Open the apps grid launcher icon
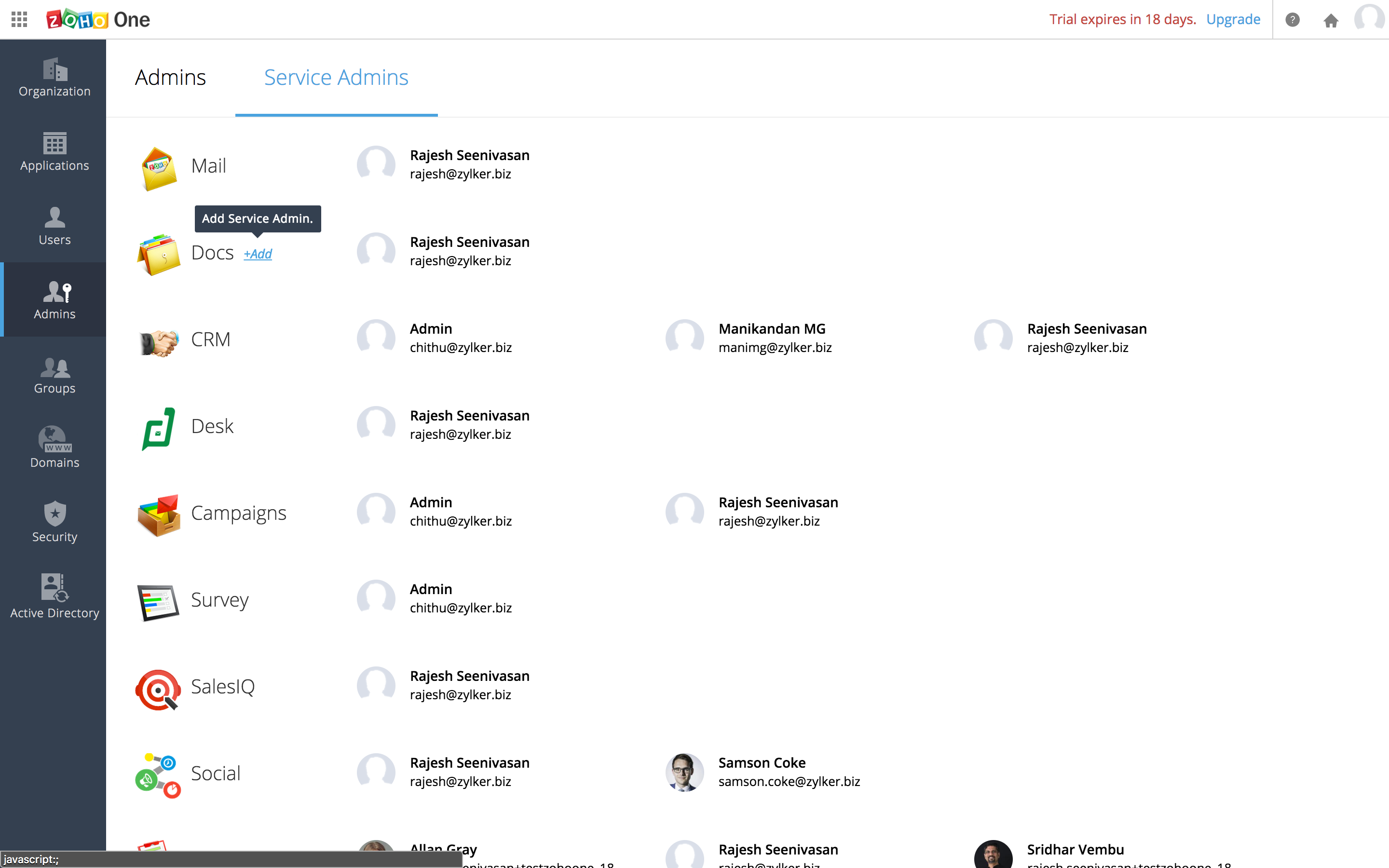This screenshot has width=1389, height=868. coord(19,19)
